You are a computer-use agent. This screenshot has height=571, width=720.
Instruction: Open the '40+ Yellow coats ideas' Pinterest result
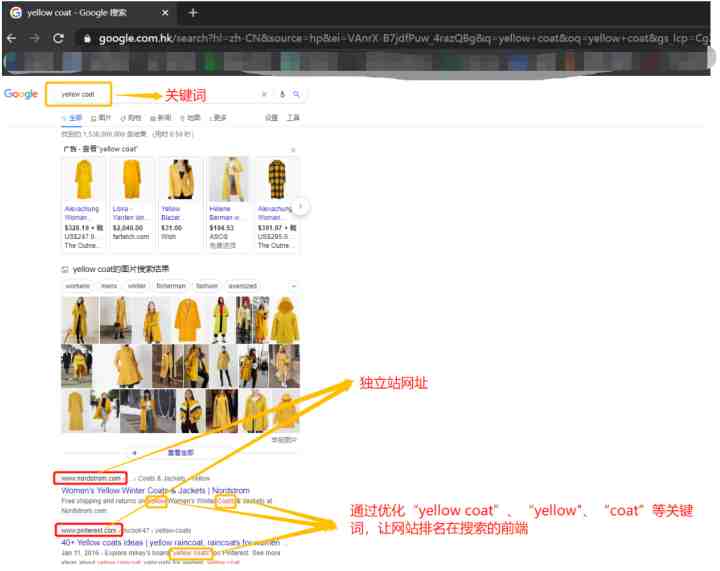coord(170,543)
